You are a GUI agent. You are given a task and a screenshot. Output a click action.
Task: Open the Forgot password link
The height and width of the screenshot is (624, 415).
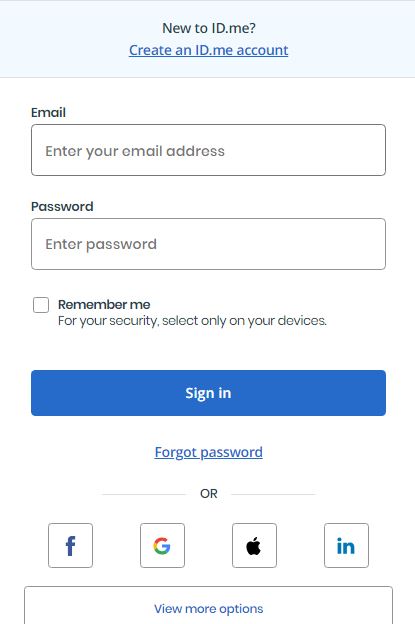pyautogui.click(x=208, y=452)
